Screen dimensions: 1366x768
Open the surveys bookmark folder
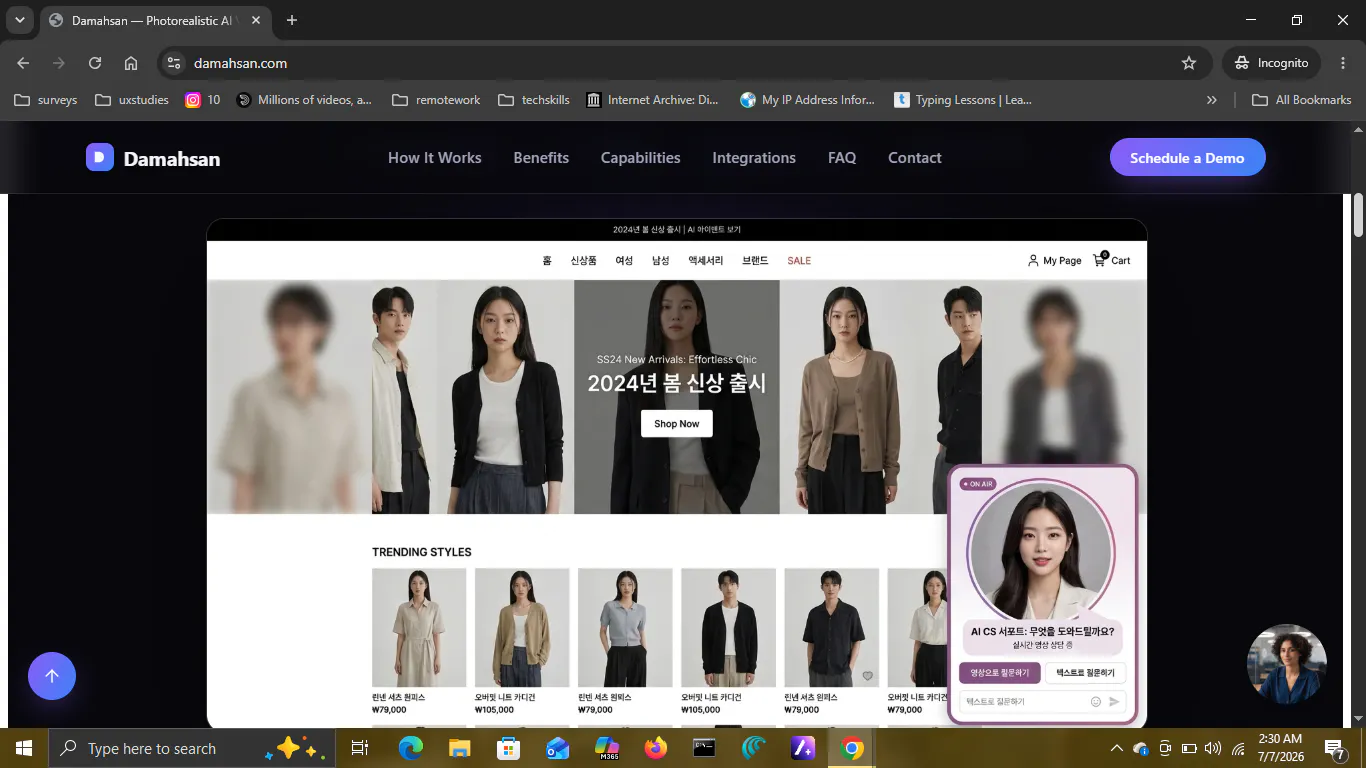pos(44,100)
